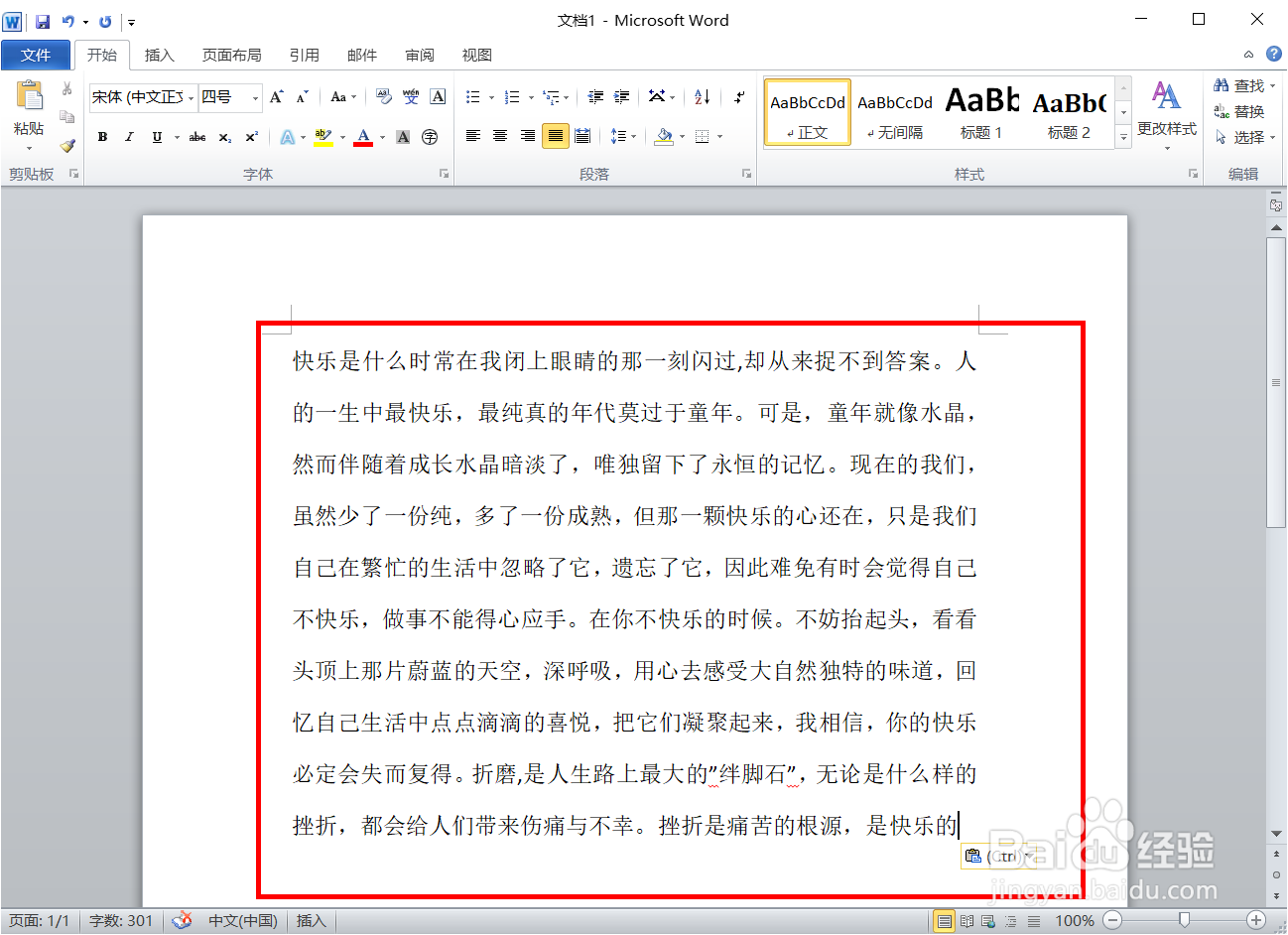
Task: Click the Grow Font icon
Action: point(277,96)
